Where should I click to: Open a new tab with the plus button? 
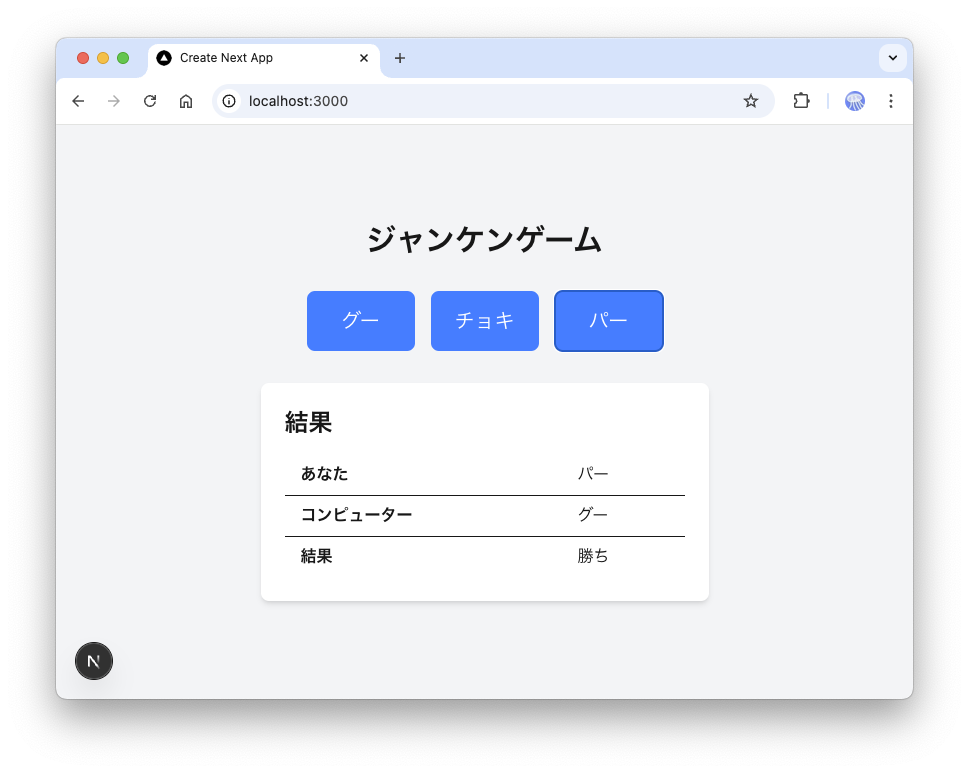point(400,58)
